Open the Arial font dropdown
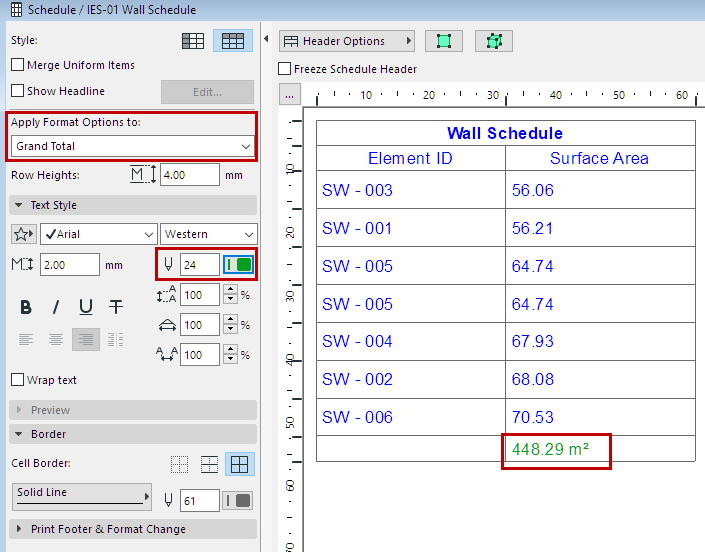This screenshot has height=552, width=705. tap(99, 234)
